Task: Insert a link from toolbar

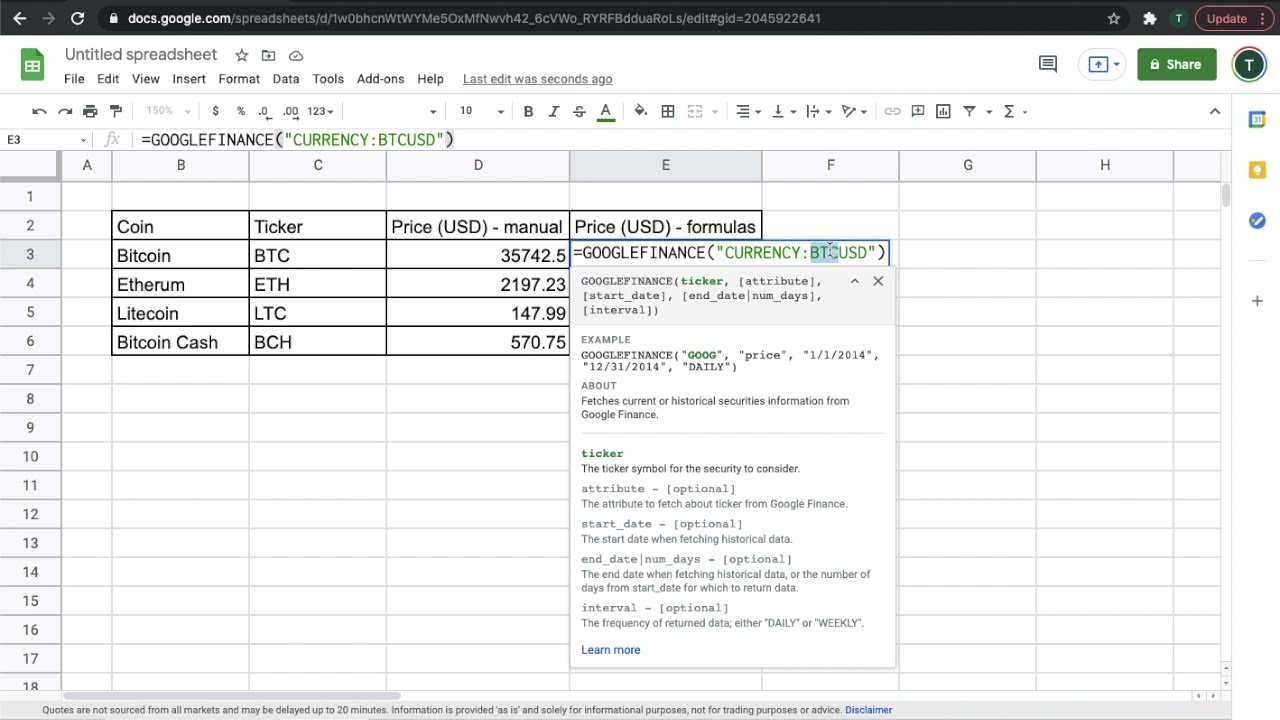Action: click(x=892, y=111)
